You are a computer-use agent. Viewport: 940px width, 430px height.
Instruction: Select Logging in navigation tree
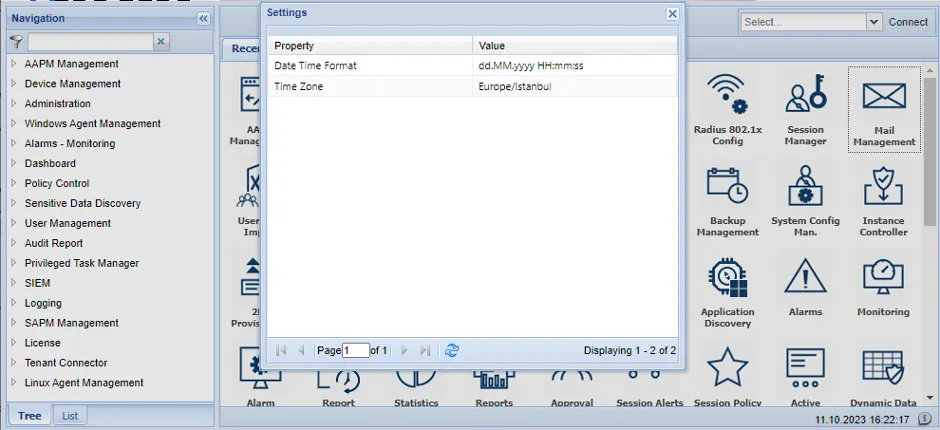click(43, 303)
